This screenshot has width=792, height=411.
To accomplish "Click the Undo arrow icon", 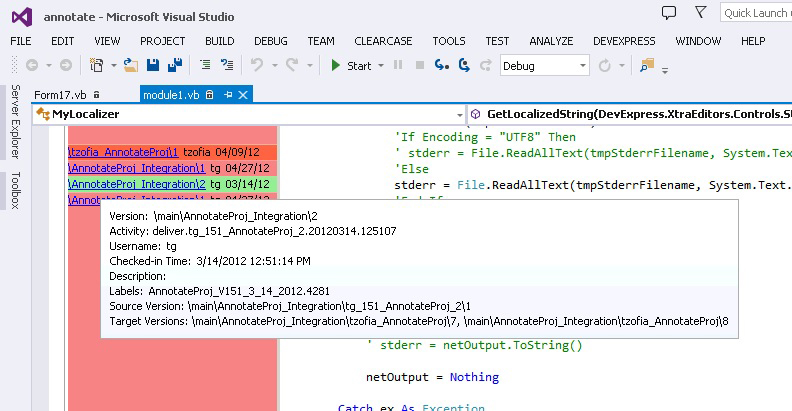I will point(256,65).
